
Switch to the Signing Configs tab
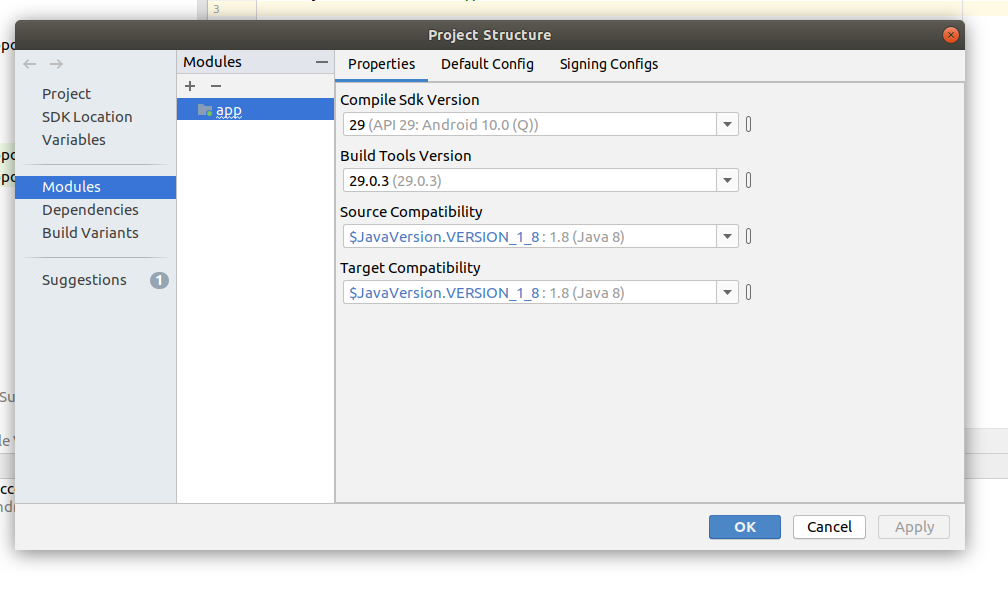click(x=609, y=64)
